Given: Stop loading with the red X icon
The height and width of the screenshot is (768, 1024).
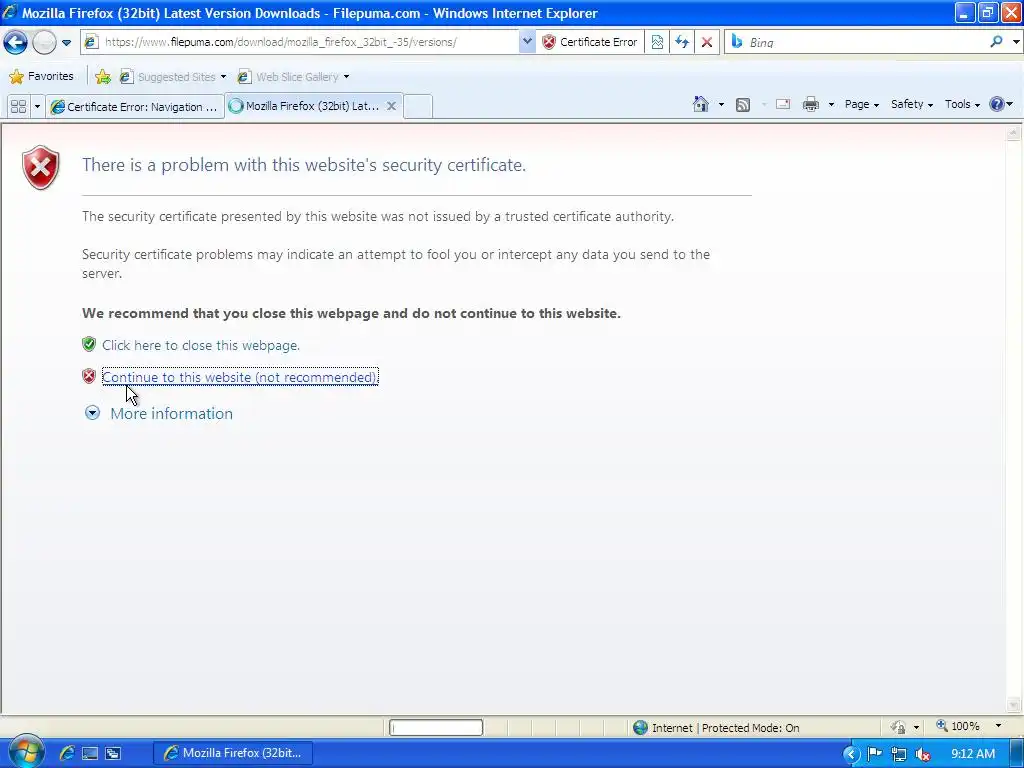Looking at the screenshot, I should tap(707, 42).
